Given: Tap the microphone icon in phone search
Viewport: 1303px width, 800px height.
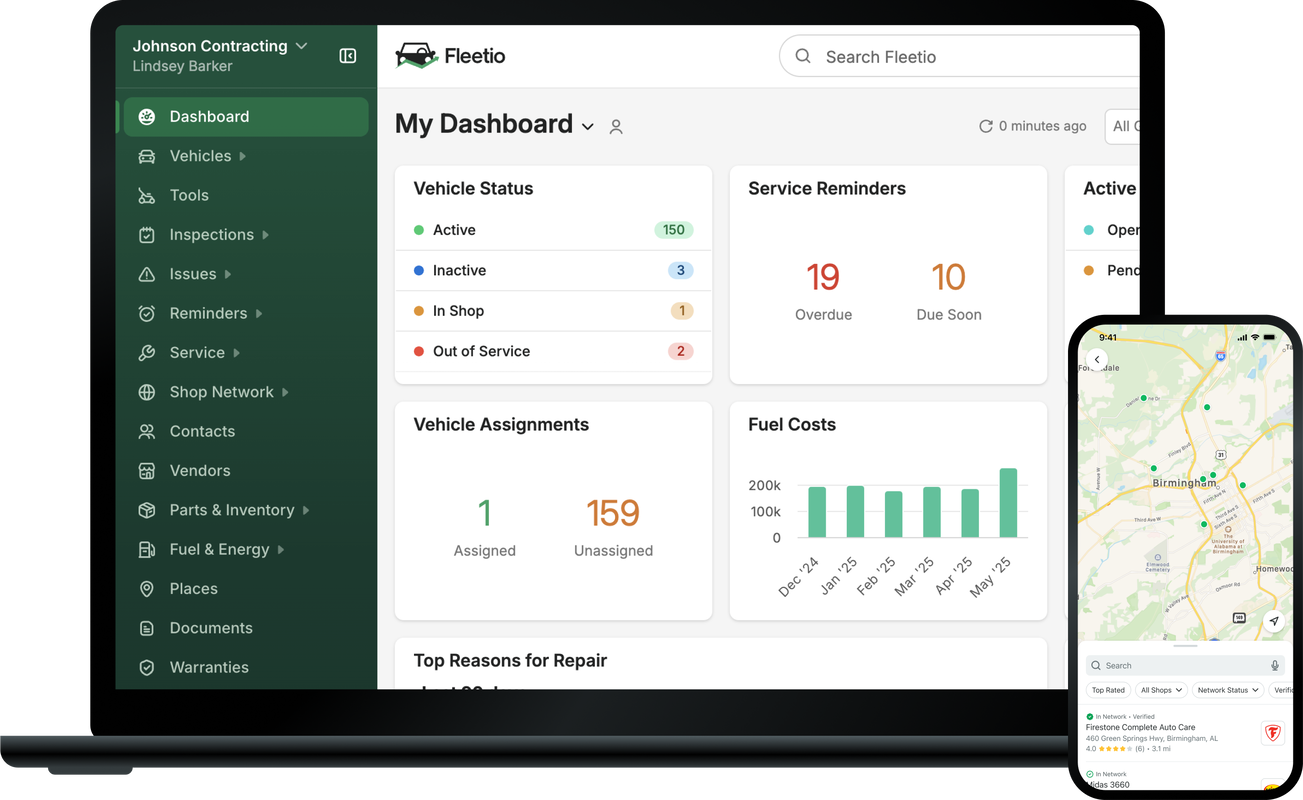Looking at the screenshot, I should [1275, 665].
